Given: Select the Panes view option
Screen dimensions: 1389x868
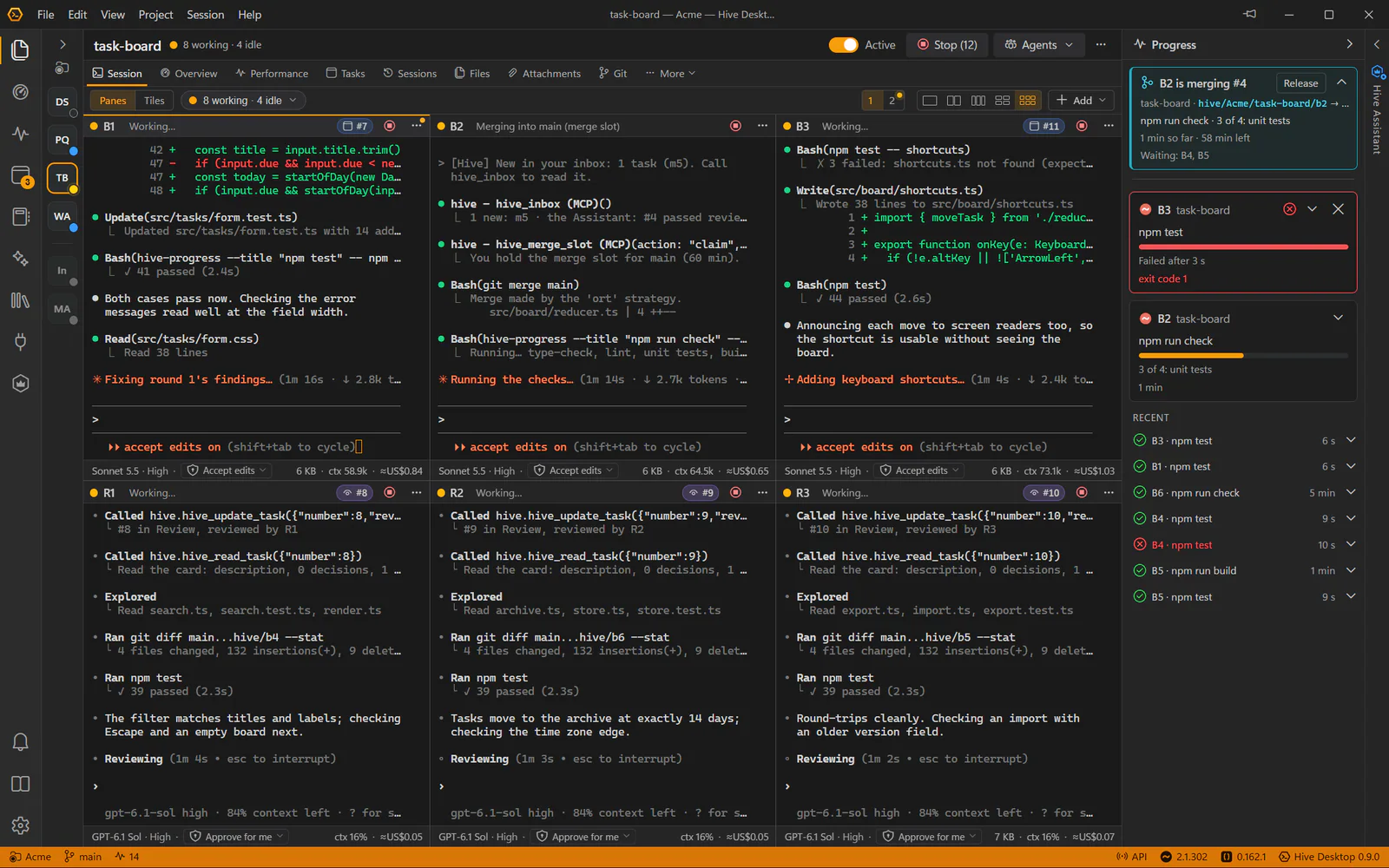Looking at the screenshot, I should pos(113,101).
